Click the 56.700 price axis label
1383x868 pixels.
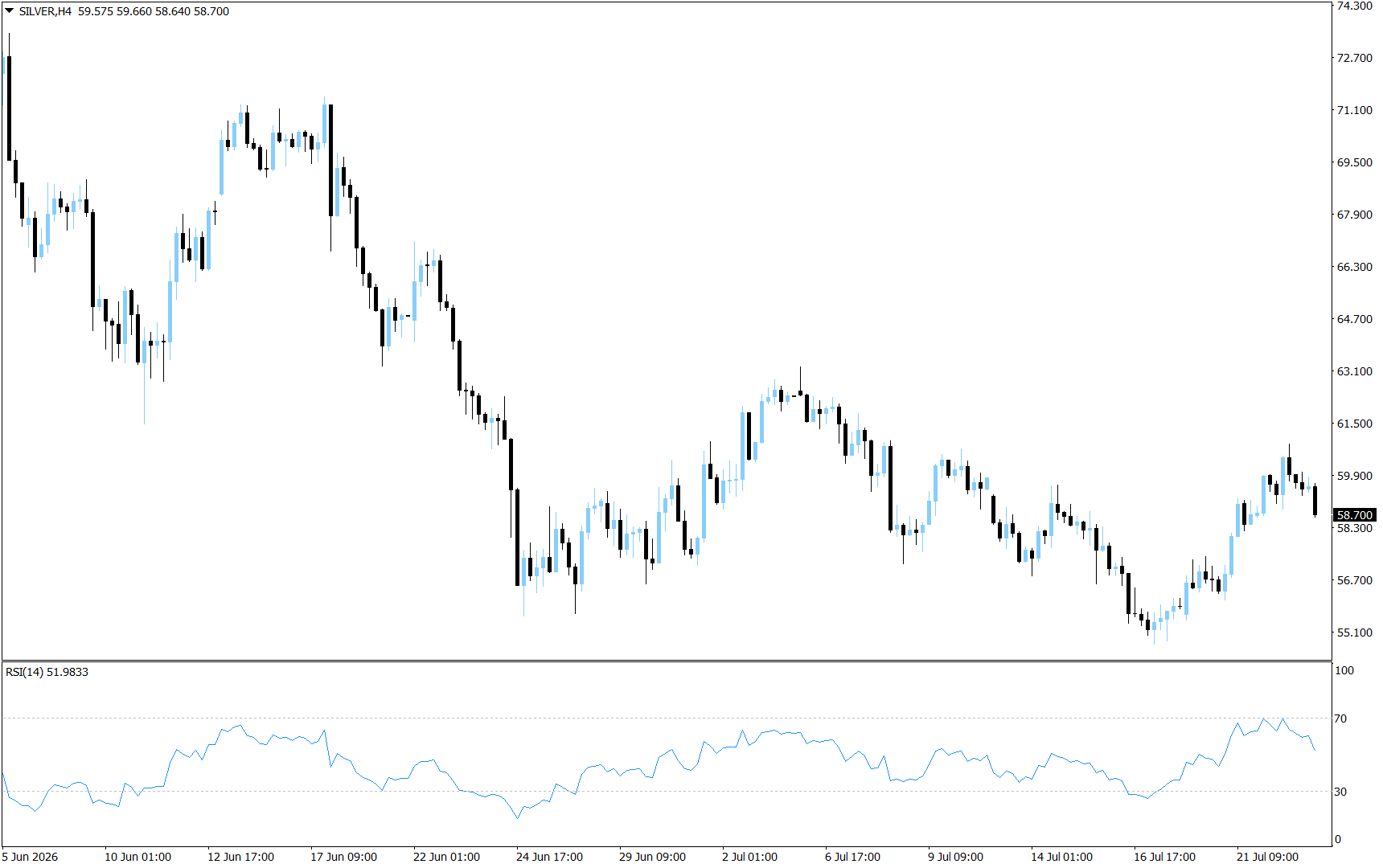tap(1354, 580)
